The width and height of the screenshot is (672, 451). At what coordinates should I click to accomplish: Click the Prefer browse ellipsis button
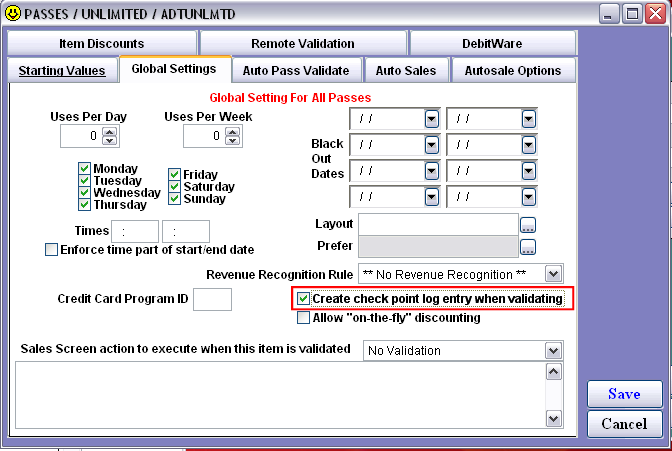click(x=528, y=247)
